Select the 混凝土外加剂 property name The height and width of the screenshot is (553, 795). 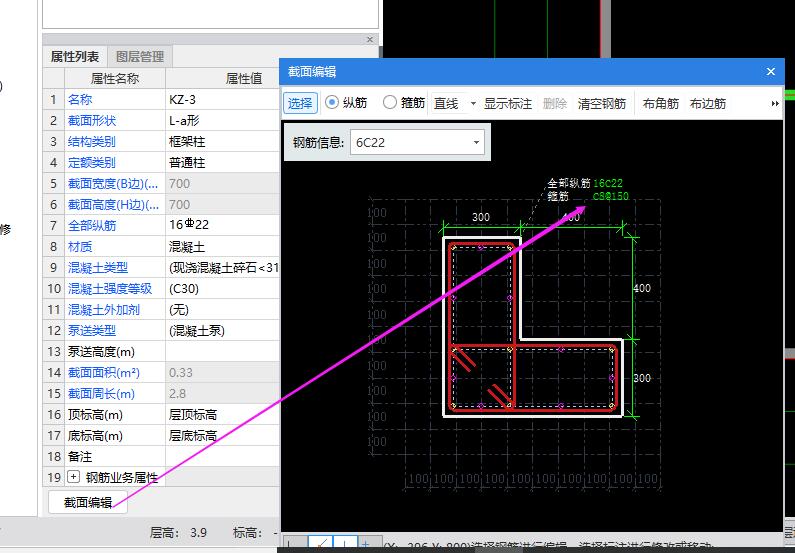[x=104, y=310]
